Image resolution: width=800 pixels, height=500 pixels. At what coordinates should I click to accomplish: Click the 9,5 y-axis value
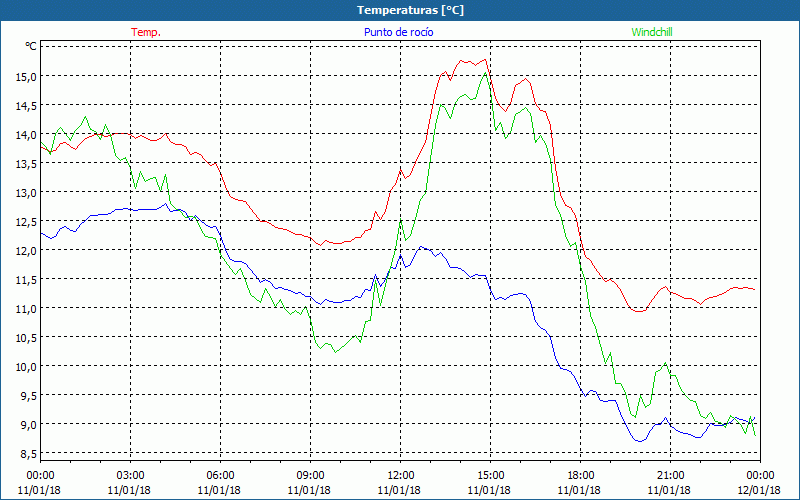pos(29,396)
